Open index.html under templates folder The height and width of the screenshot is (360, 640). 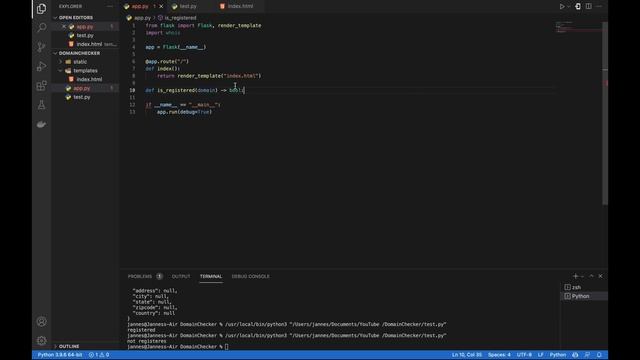[89, 79]
